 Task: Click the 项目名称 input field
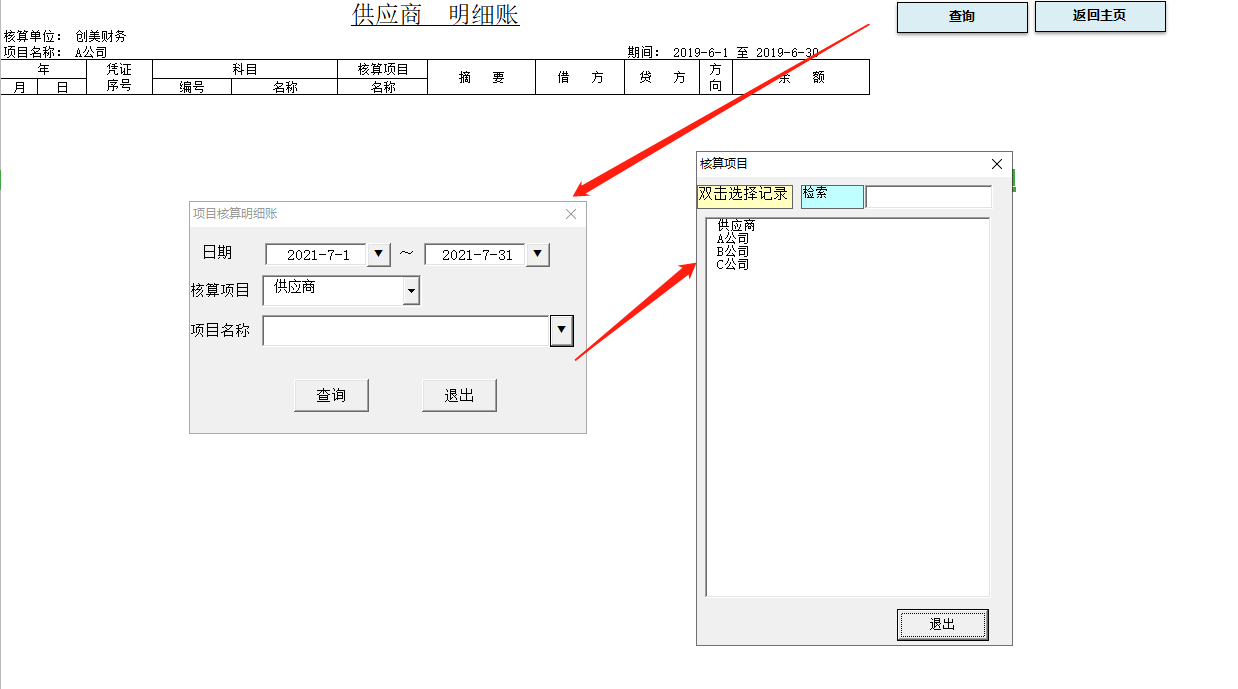point(406,331)
